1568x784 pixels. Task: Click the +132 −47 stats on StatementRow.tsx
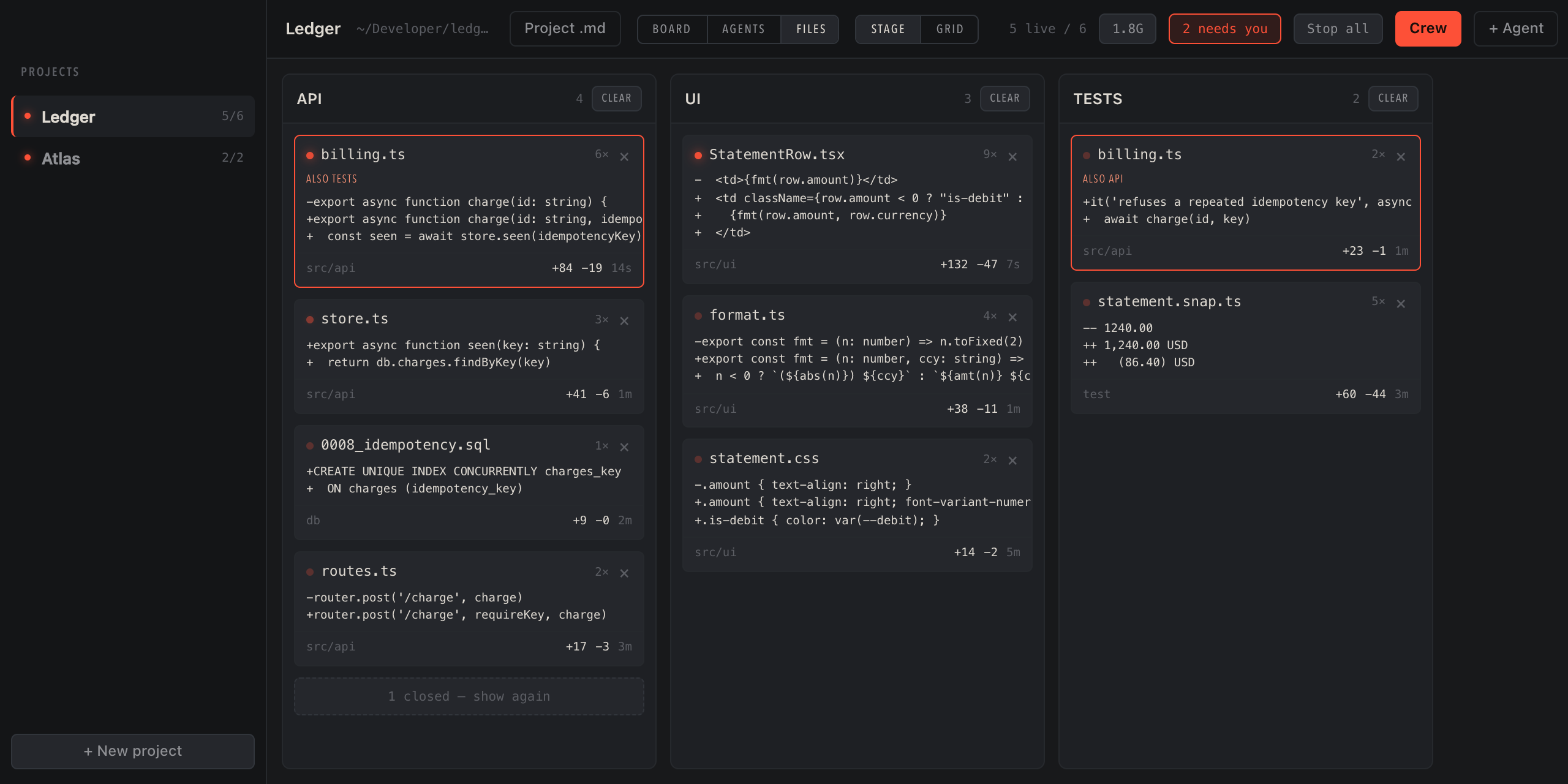pyautogui.click(x=968, y=265)
